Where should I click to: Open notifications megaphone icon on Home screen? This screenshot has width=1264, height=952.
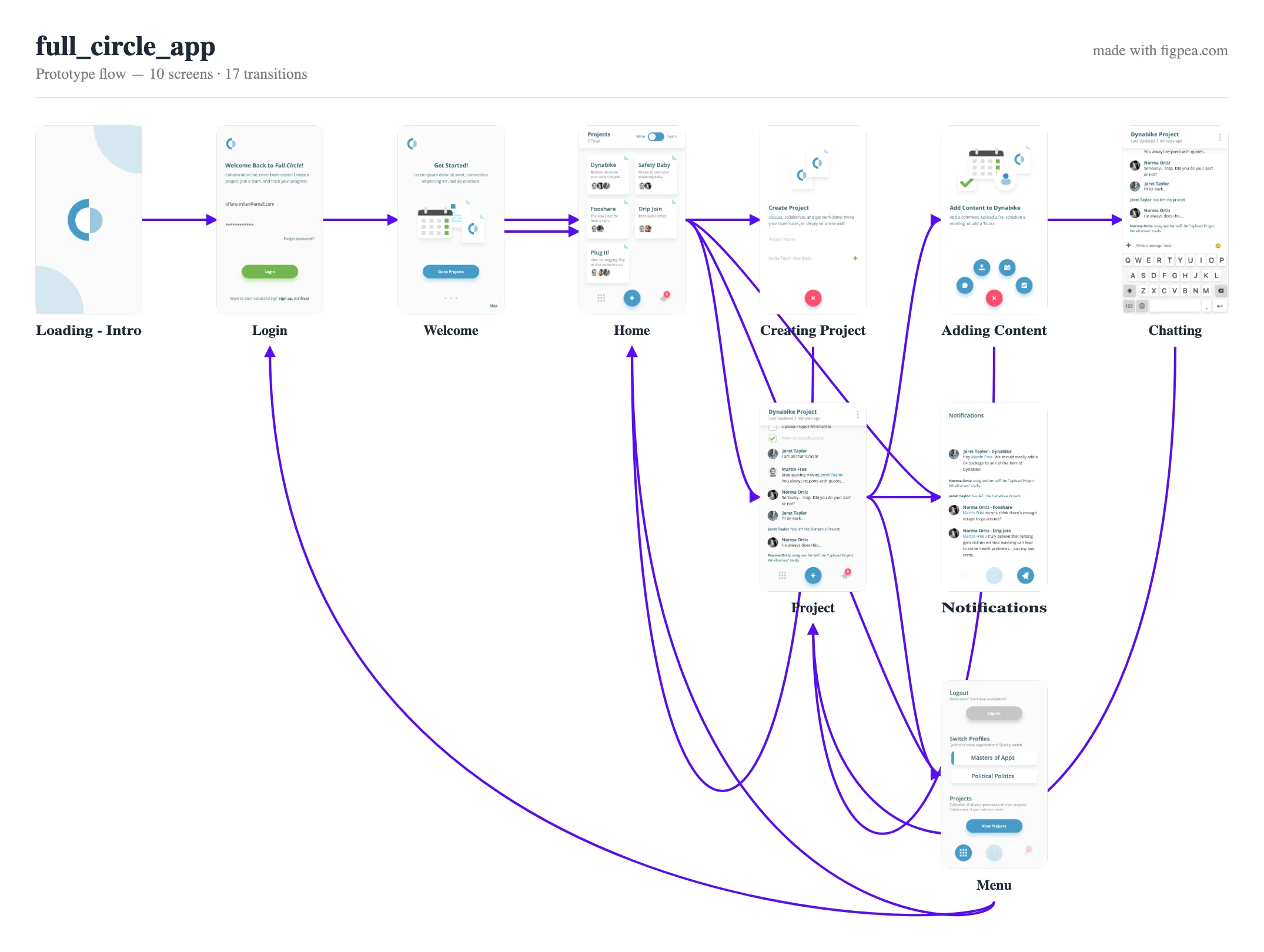[664, 297]
